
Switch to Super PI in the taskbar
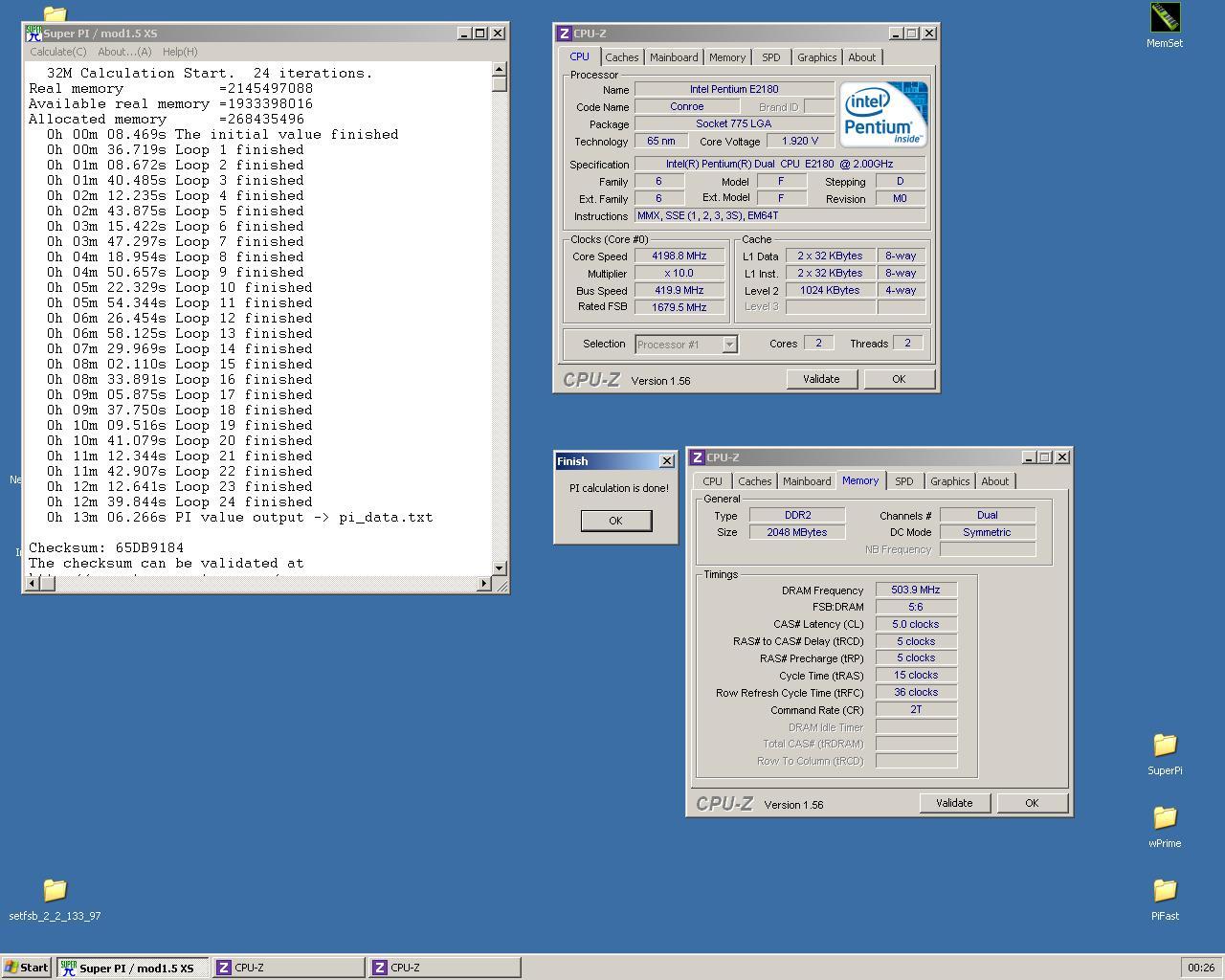point(132,968)
